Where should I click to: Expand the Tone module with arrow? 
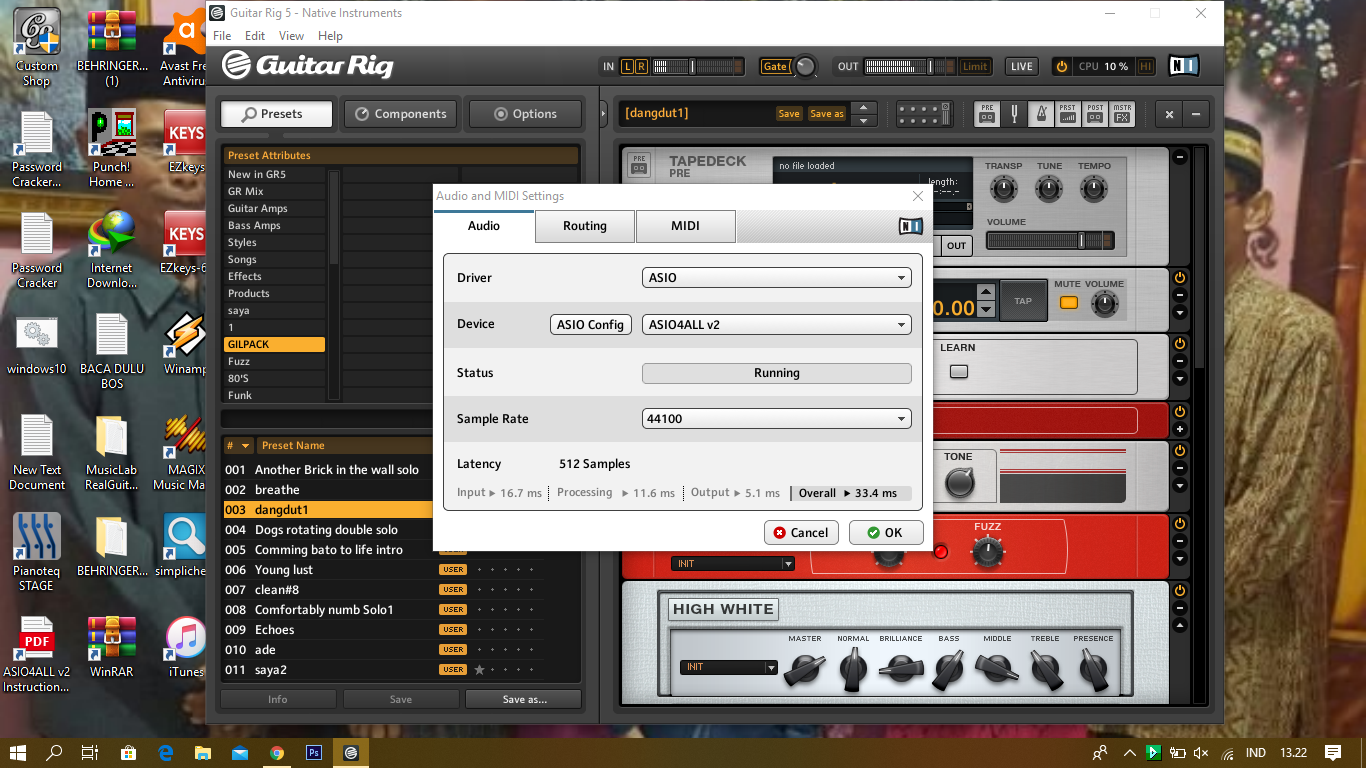pyautogui.click(x=1179, y=488)
